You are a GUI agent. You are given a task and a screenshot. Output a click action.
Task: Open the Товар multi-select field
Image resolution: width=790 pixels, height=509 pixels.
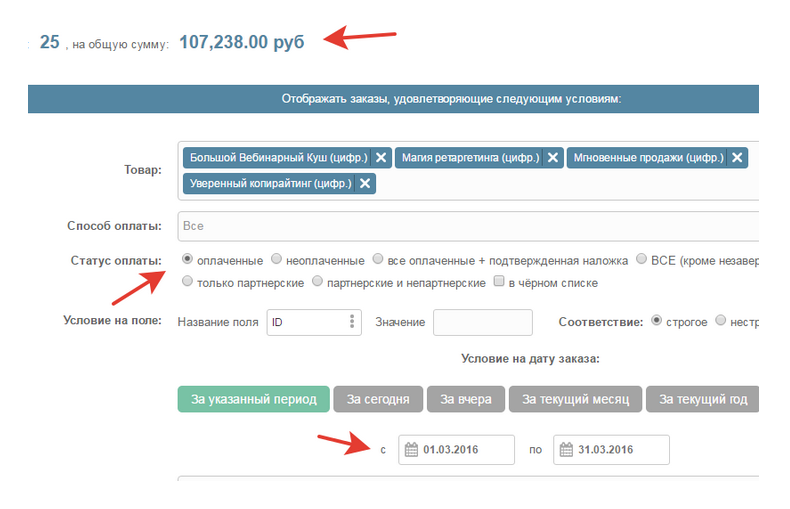(x=468, y=171)
